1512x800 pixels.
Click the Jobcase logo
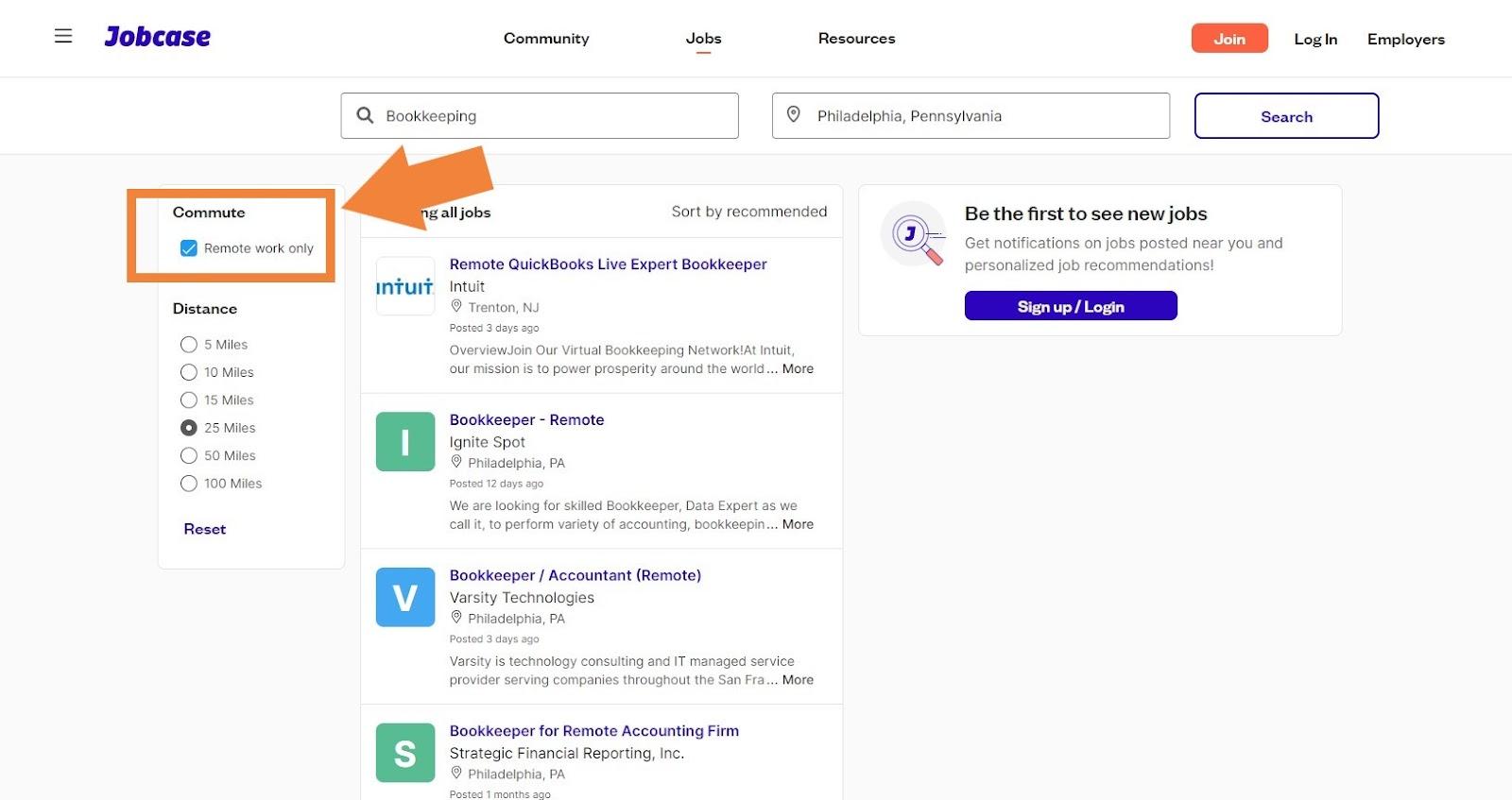157,37
